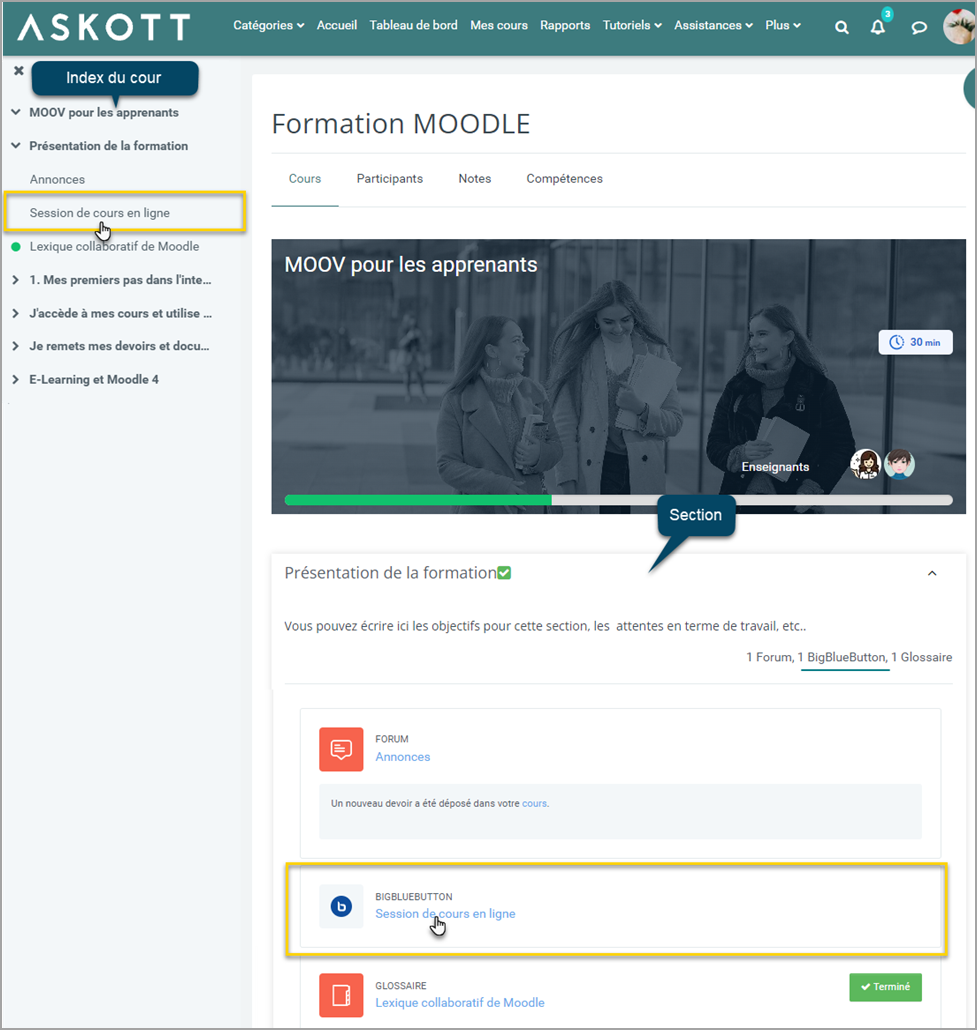Expand J'accède à mes cours section

point(16,313)
